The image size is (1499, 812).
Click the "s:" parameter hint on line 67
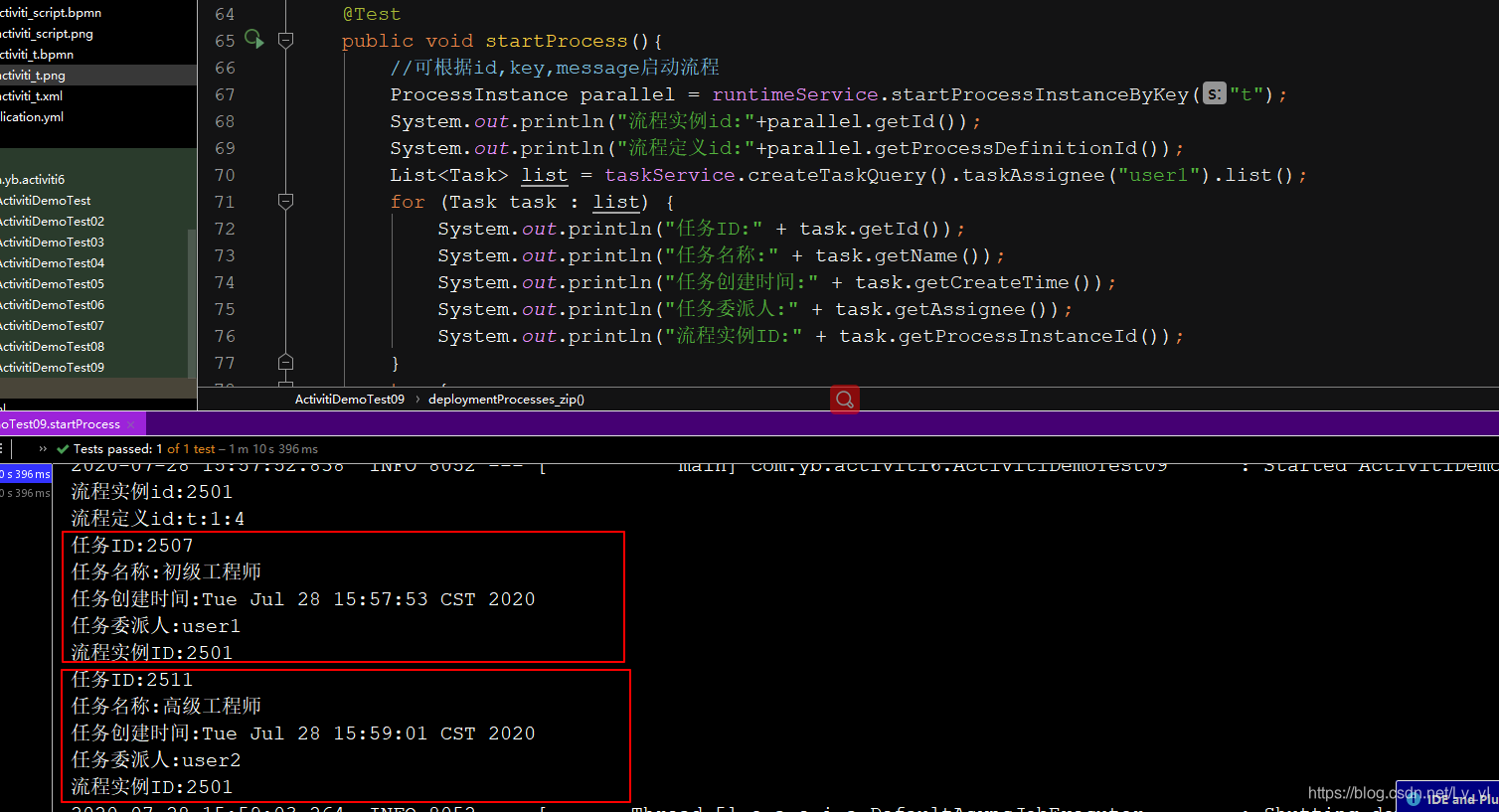[1215, 94]
